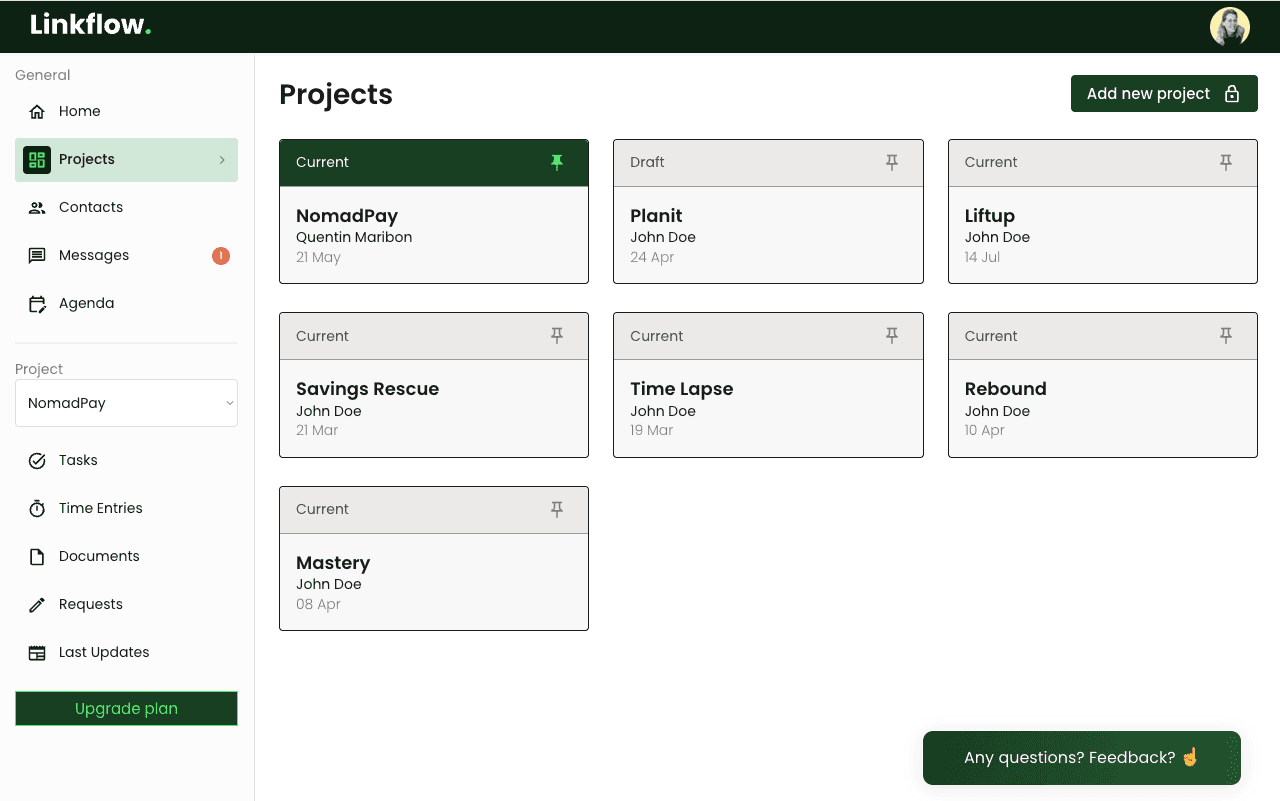Pin the Rebound project
This screenshot has width=1280, height=801.
(x=1226, y=336)
